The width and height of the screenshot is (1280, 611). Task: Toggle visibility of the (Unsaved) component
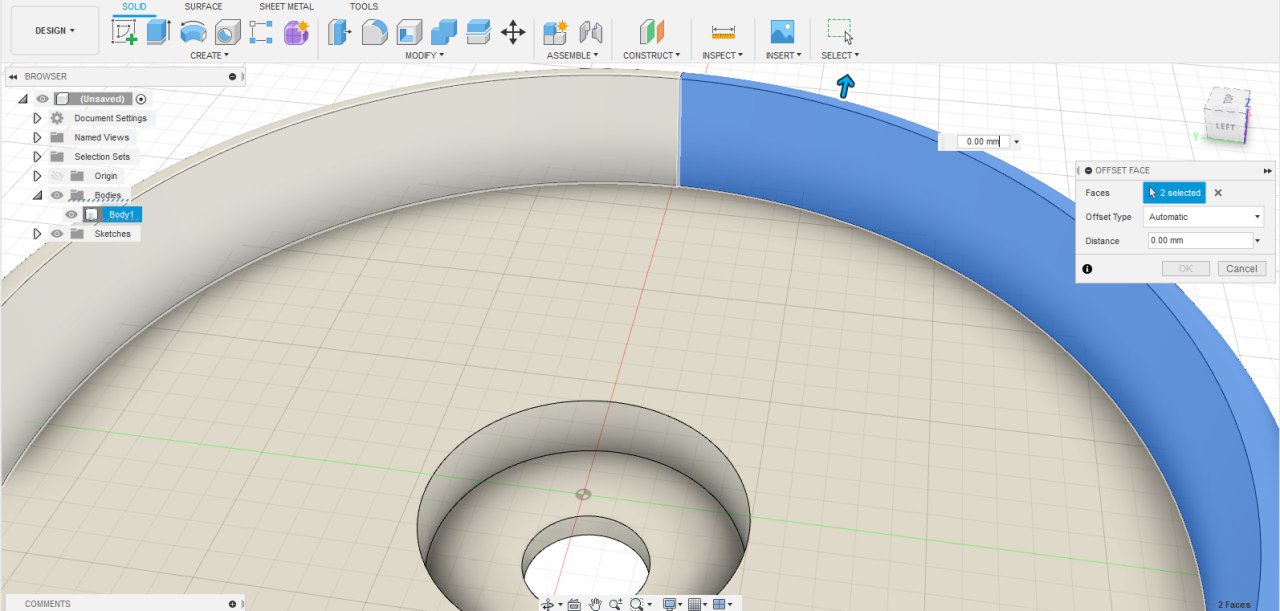tap(42, 99)
